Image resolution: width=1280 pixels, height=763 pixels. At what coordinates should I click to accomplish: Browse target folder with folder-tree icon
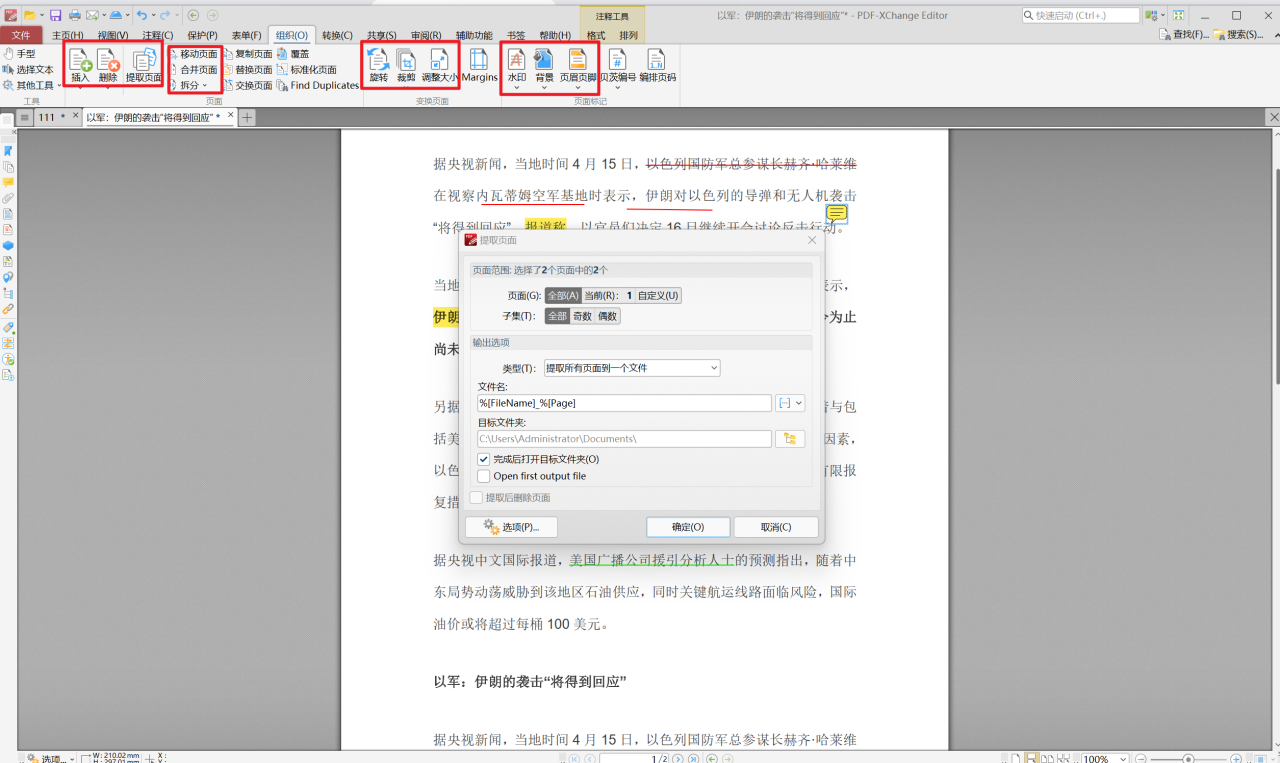[x=791, y=439]
